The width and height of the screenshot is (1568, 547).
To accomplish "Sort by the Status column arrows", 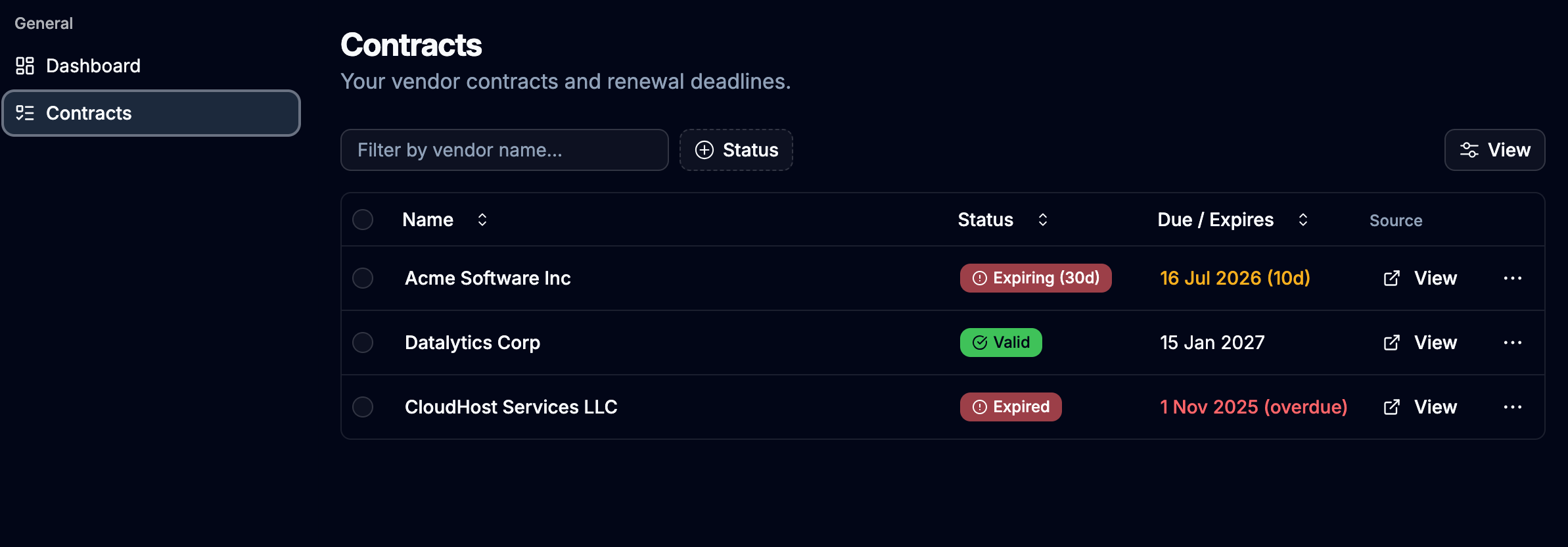I will pos(1043,220).
